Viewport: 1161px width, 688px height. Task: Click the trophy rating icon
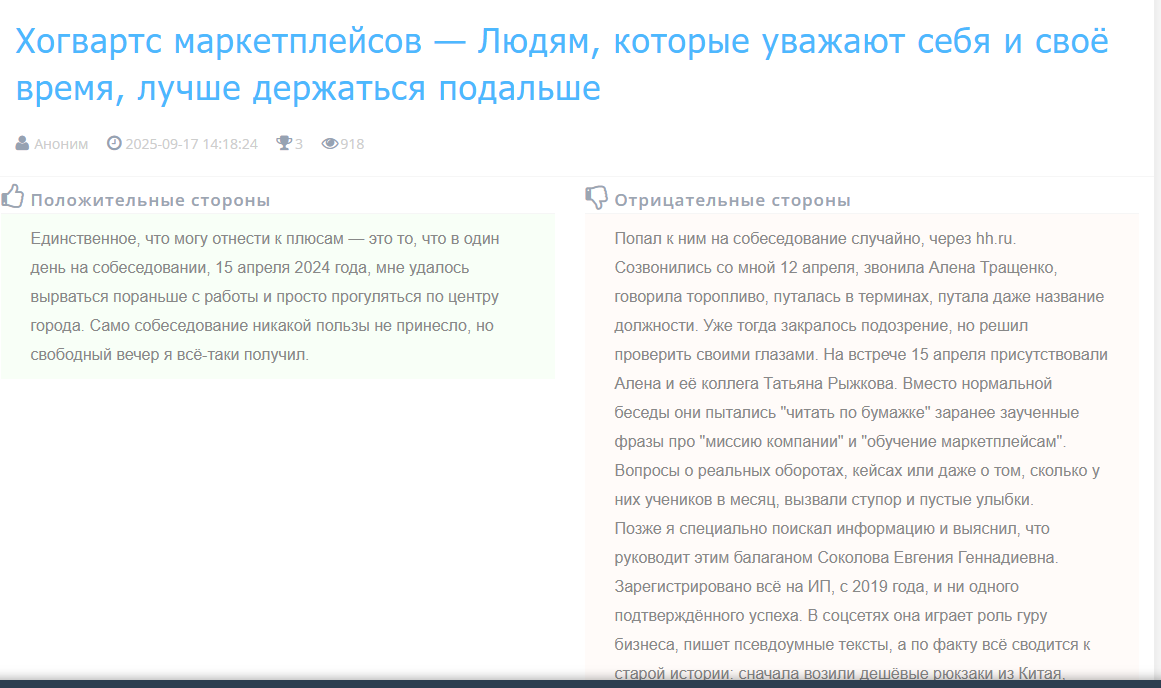tap(284, 144)
